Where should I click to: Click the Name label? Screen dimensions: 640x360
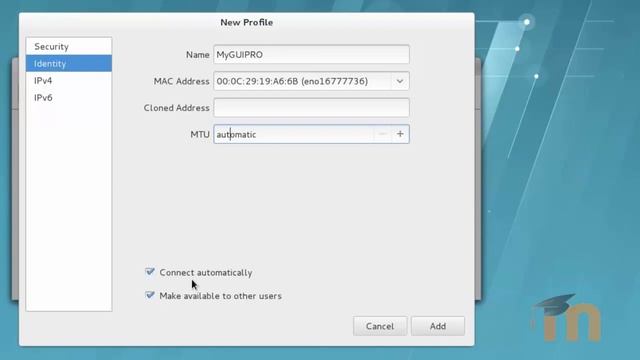coord(198,55)
